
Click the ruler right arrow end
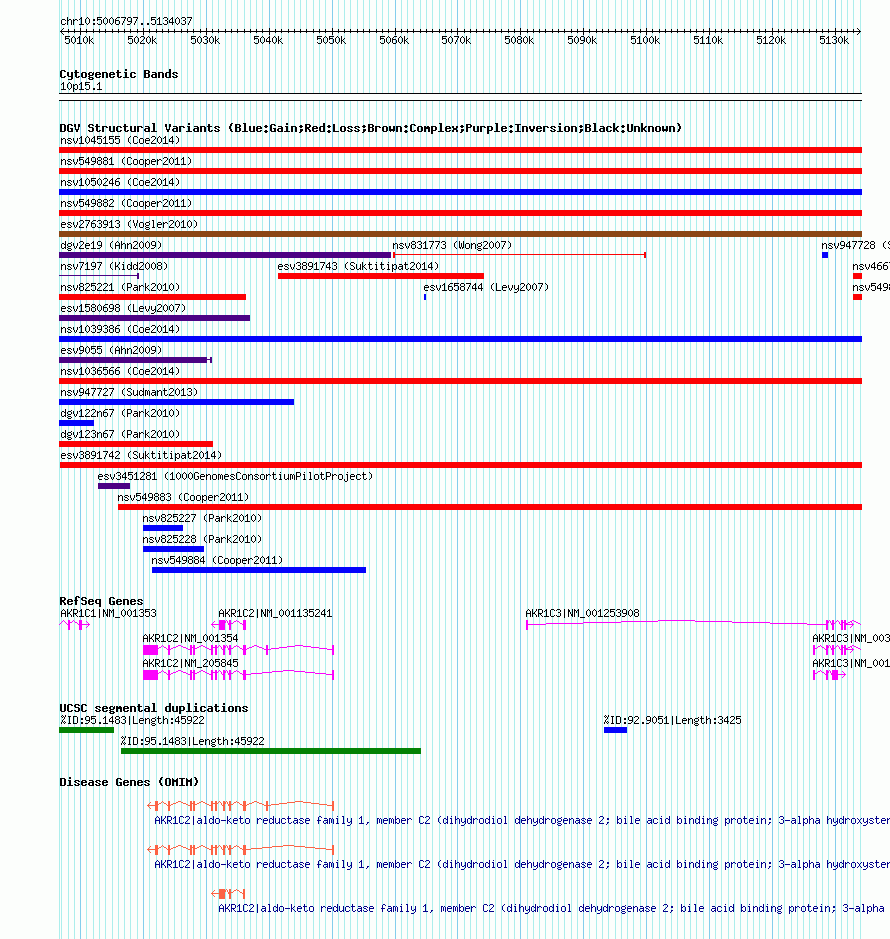[858, 31]
